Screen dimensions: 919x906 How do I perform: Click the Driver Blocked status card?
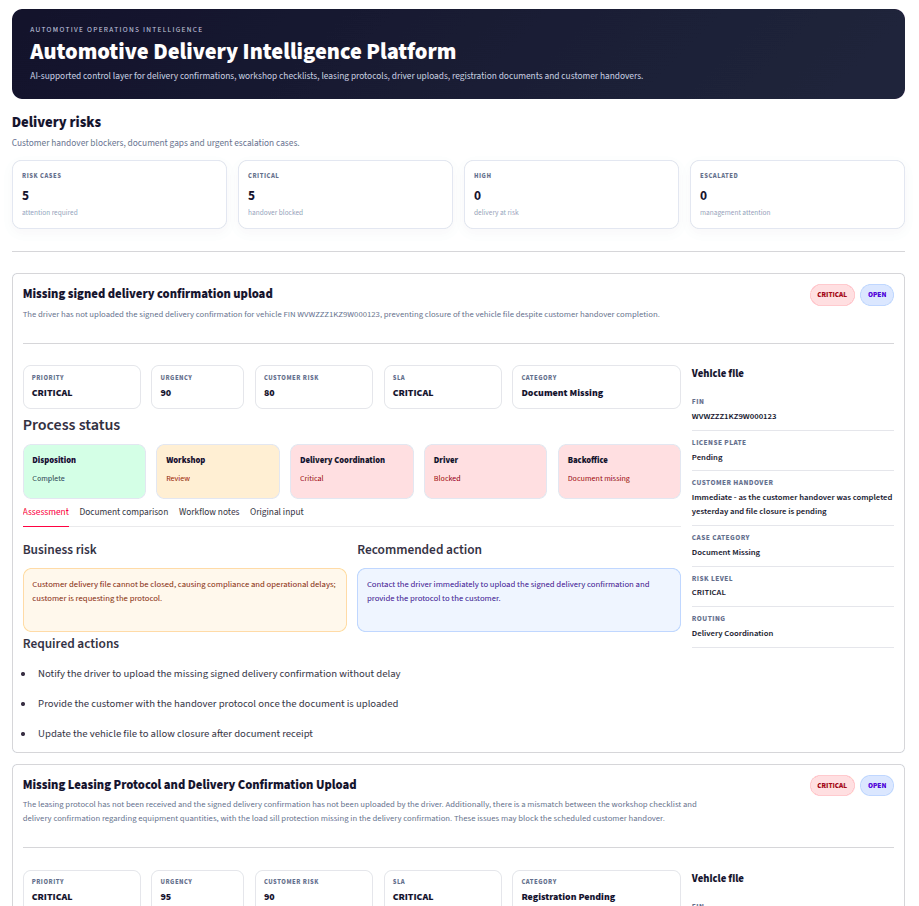(x=485, y=471)
